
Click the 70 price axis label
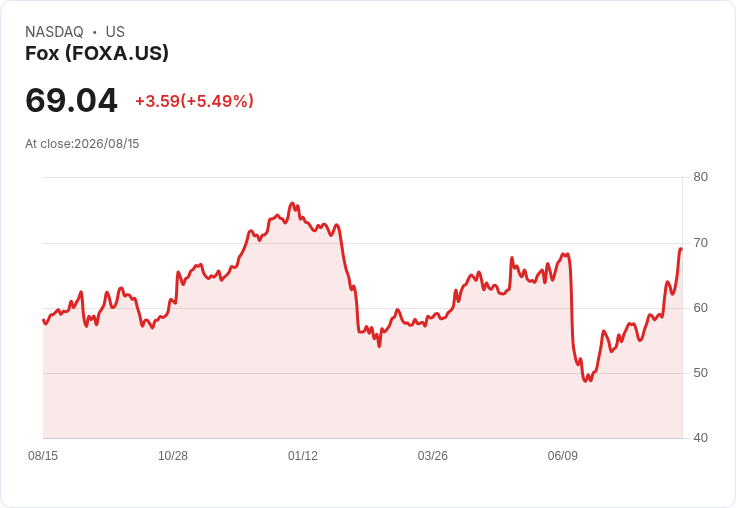coord(700,243)
